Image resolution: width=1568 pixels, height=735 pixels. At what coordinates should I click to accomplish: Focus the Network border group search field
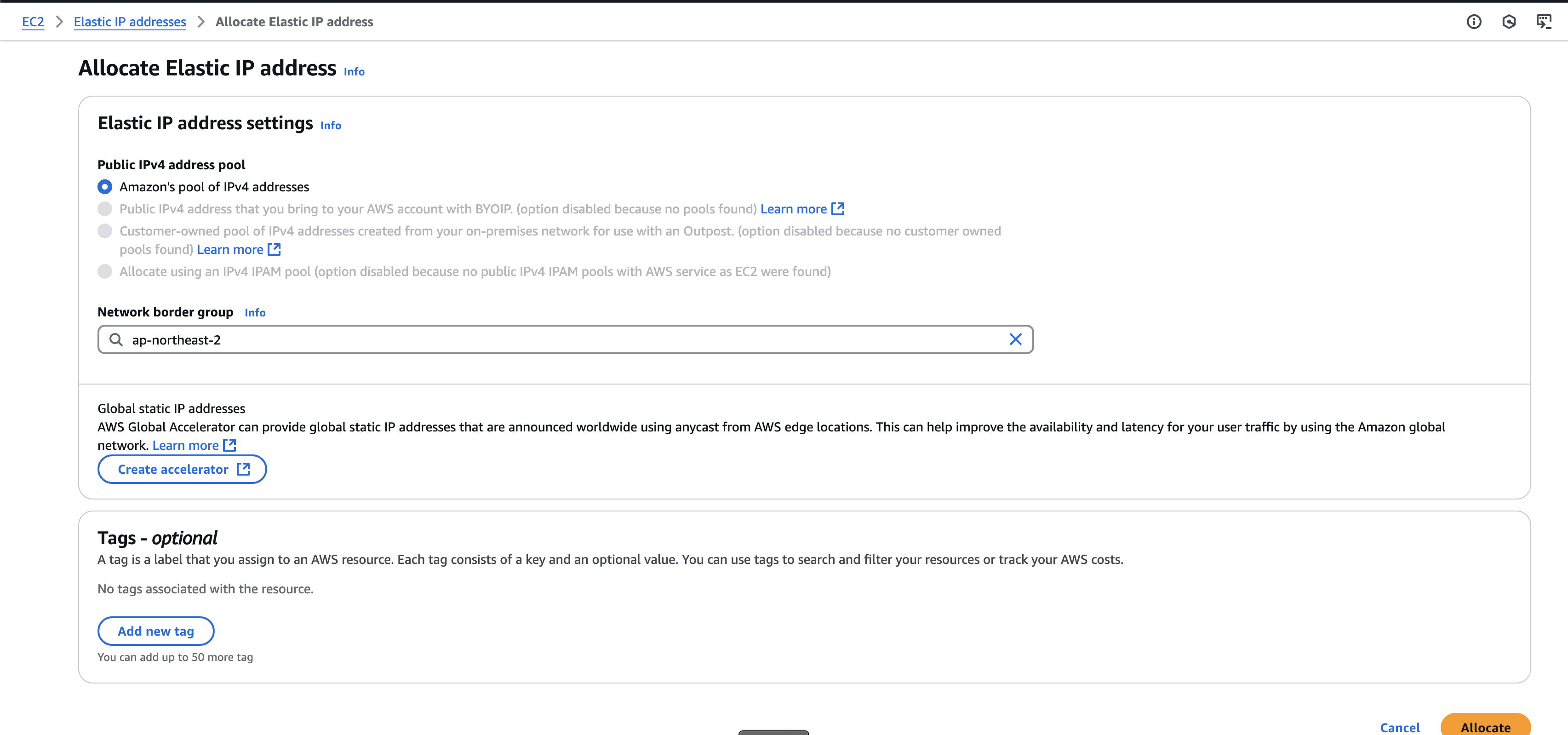pos(566,339)
